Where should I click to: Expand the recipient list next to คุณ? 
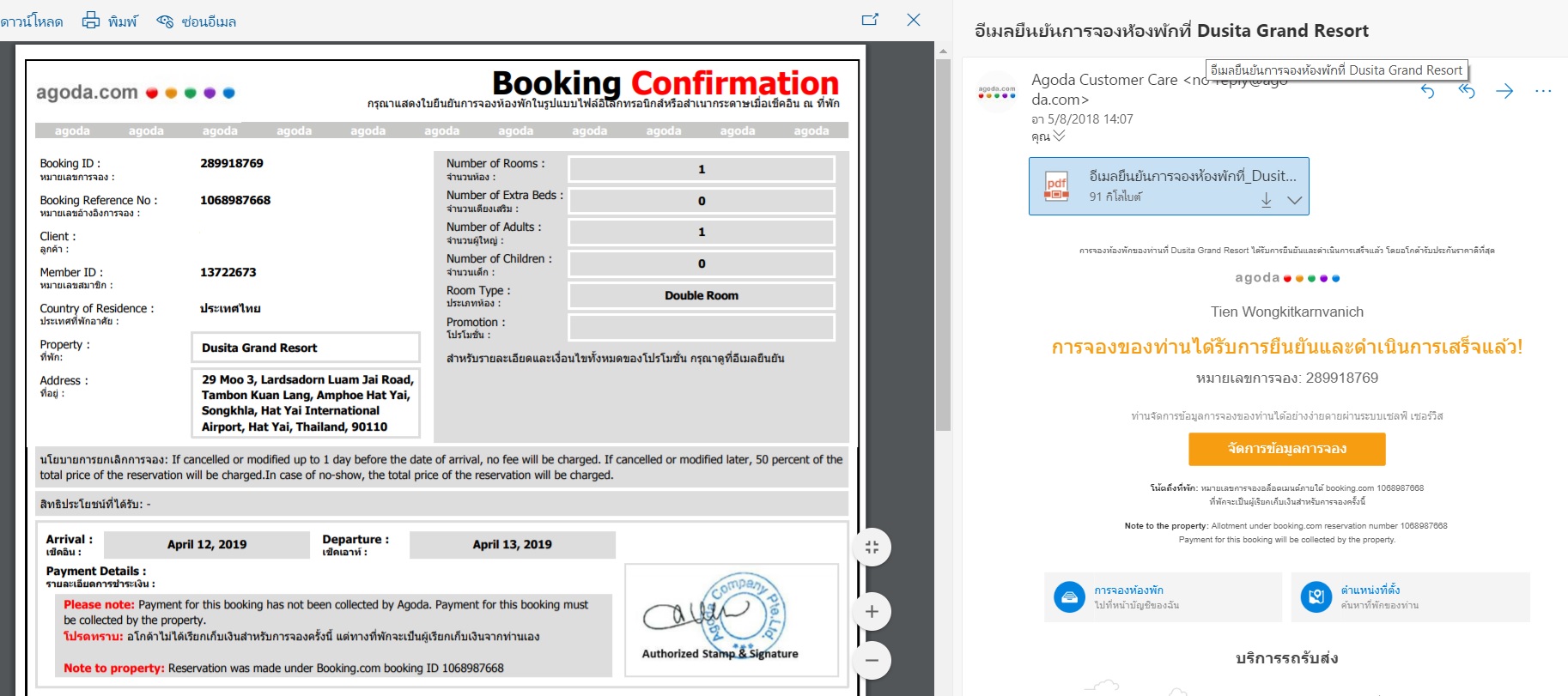1059,136
